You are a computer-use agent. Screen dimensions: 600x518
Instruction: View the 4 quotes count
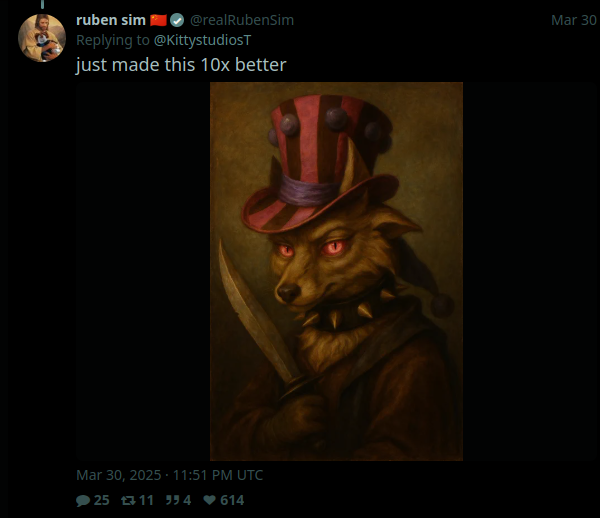tap(187, 500)
